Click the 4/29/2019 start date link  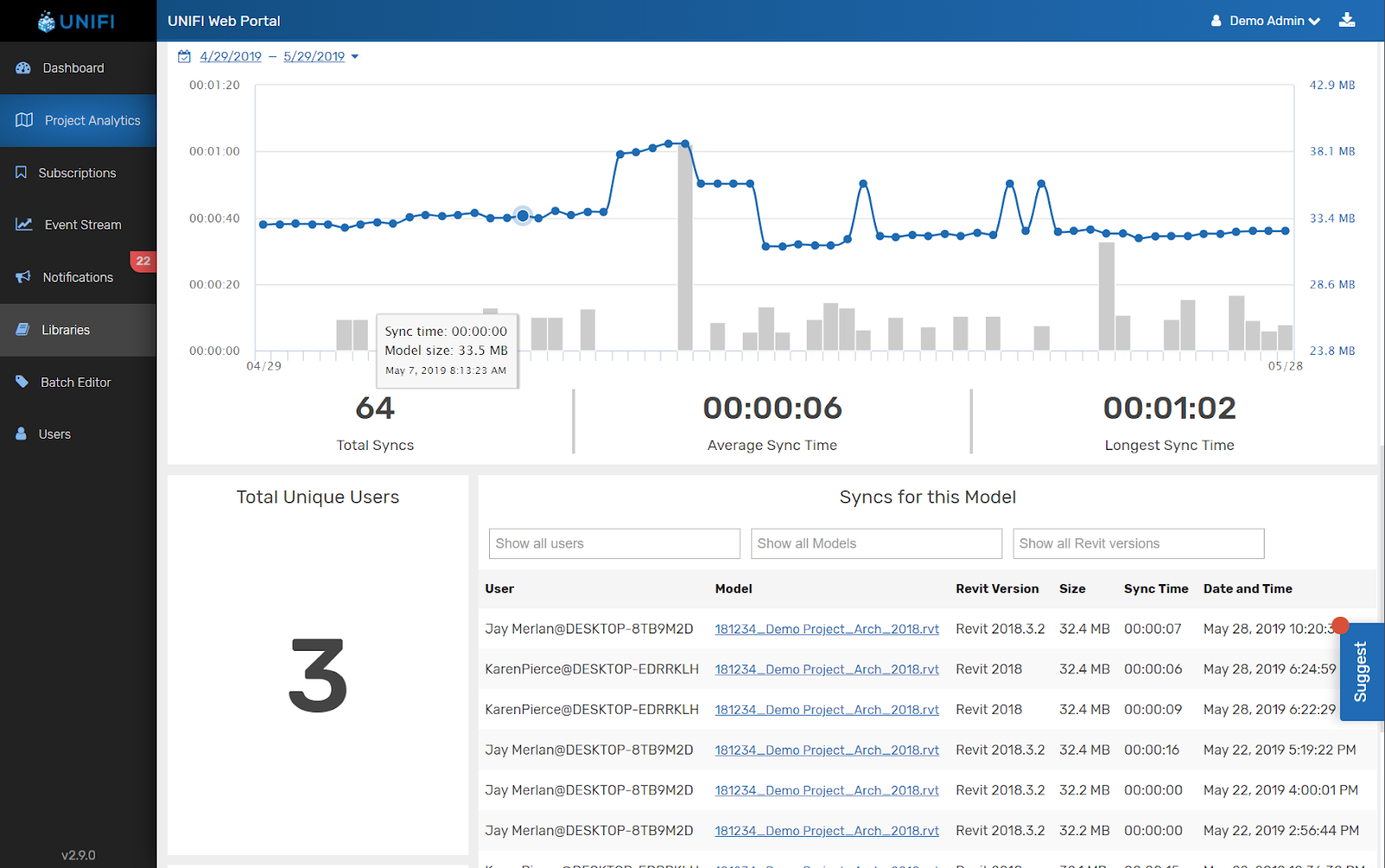(x=230, y=56)
